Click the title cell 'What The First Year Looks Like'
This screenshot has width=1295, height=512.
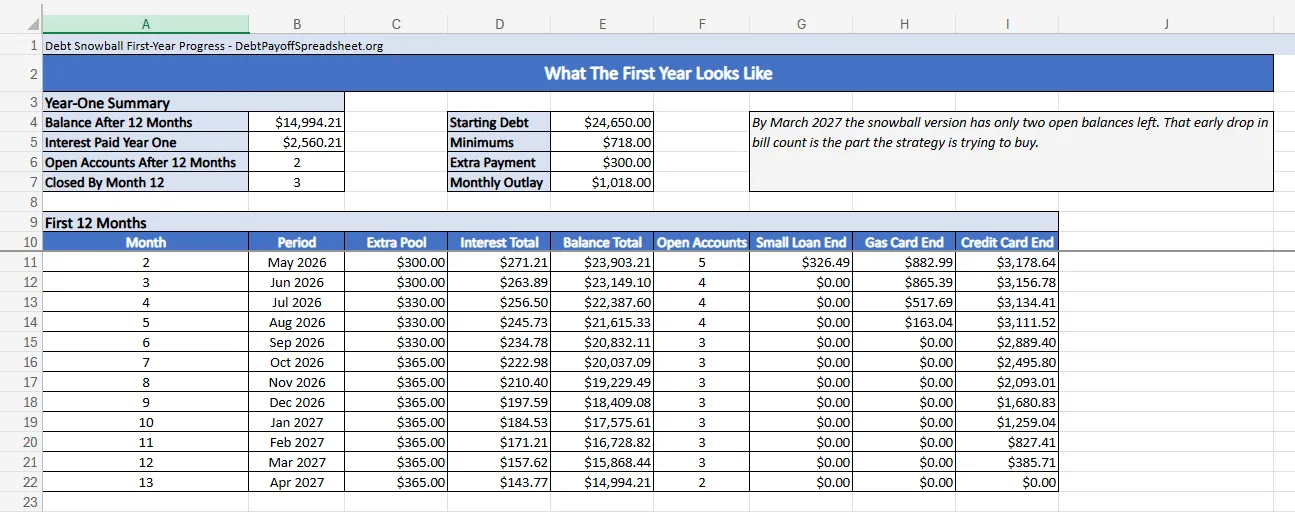[x=658, y=73]
